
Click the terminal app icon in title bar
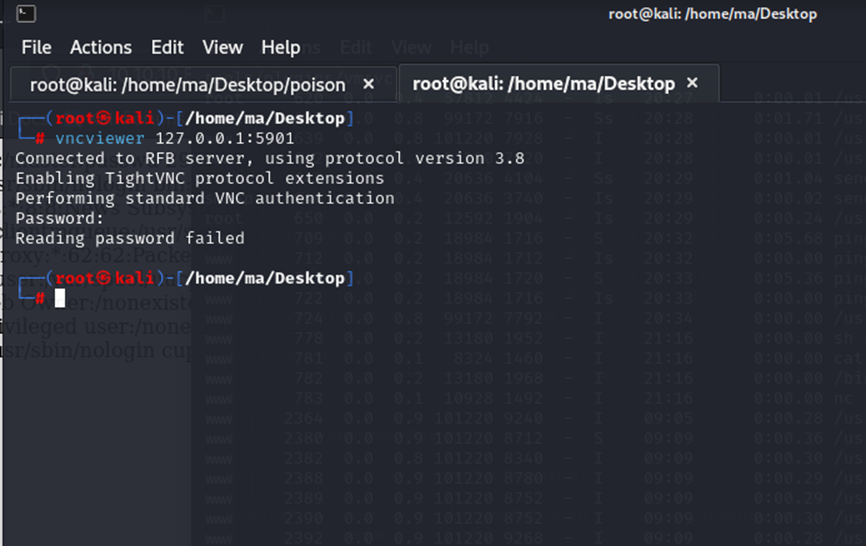(x=28, y=14)
